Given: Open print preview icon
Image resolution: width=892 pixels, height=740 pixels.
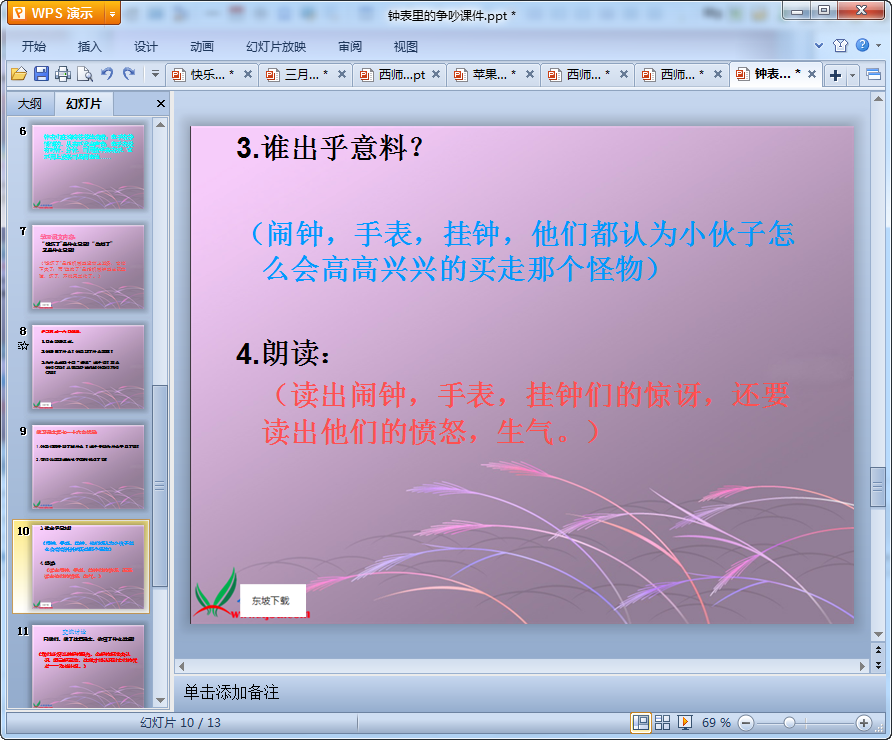Looking at the screenshot, I should [85, 74].
